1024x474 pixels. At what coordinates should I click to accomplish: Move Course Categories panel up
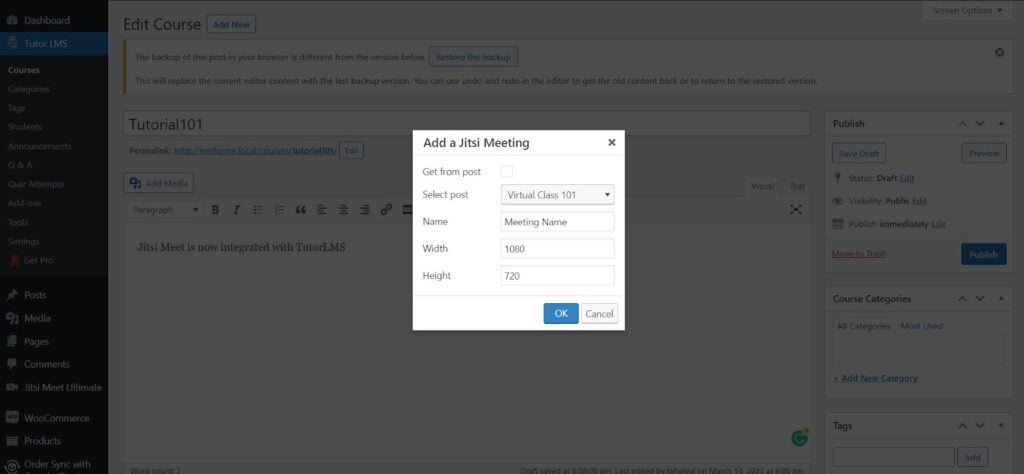tap(962, 298)
